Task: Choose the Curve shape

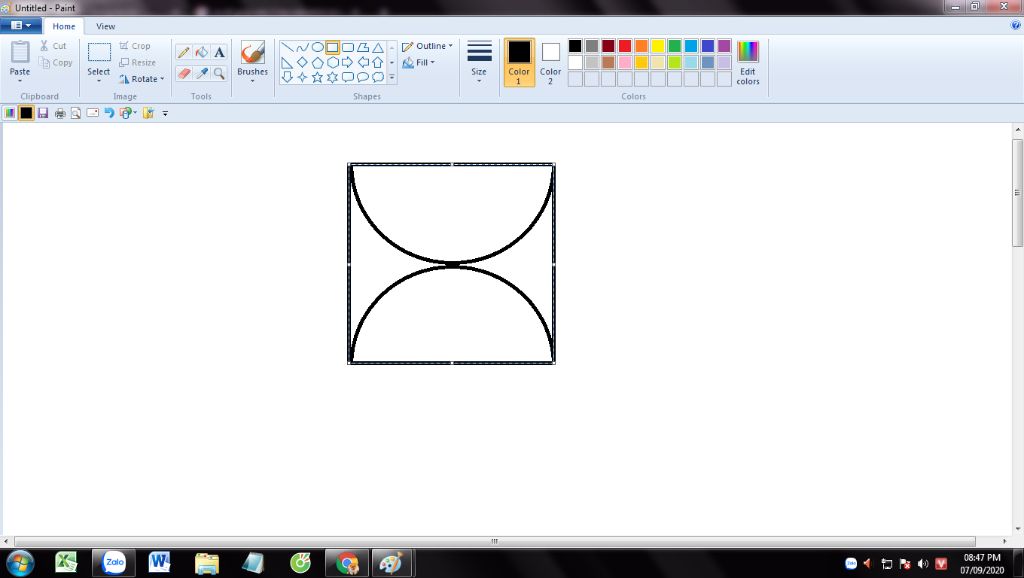Action: coord(302,48)
